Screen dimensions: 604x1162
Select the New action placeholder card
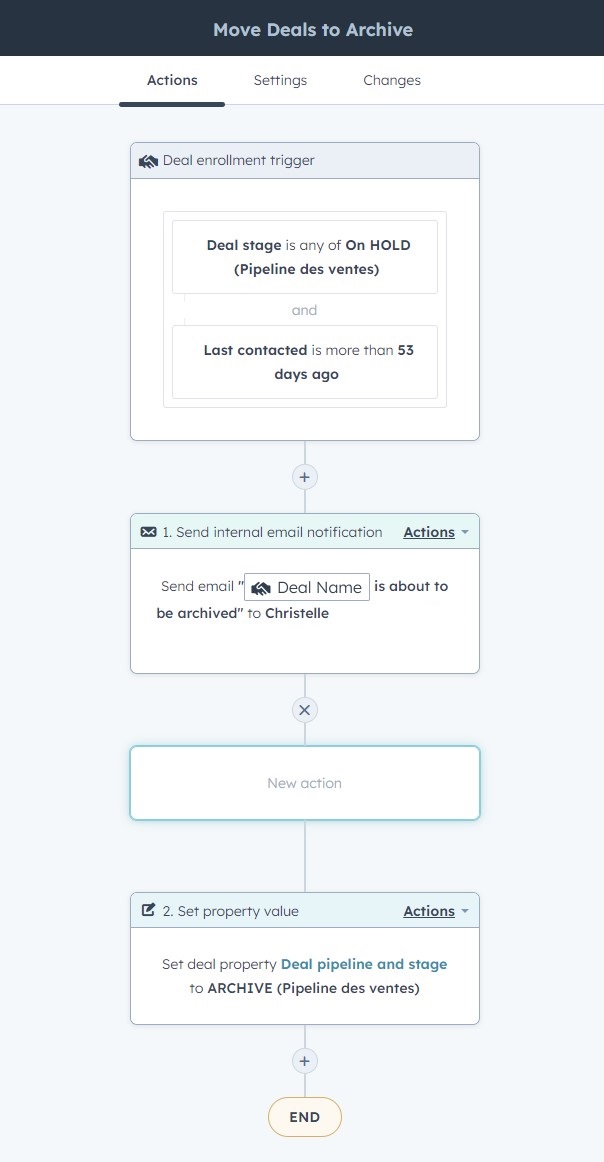[x=305, y=783]
